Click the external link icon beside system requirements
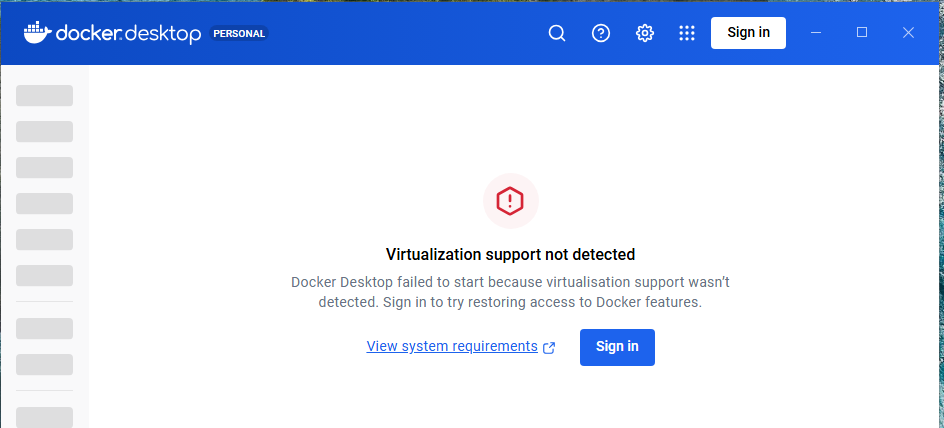Screen dimensions: 944x428 [x=549, y=348]
